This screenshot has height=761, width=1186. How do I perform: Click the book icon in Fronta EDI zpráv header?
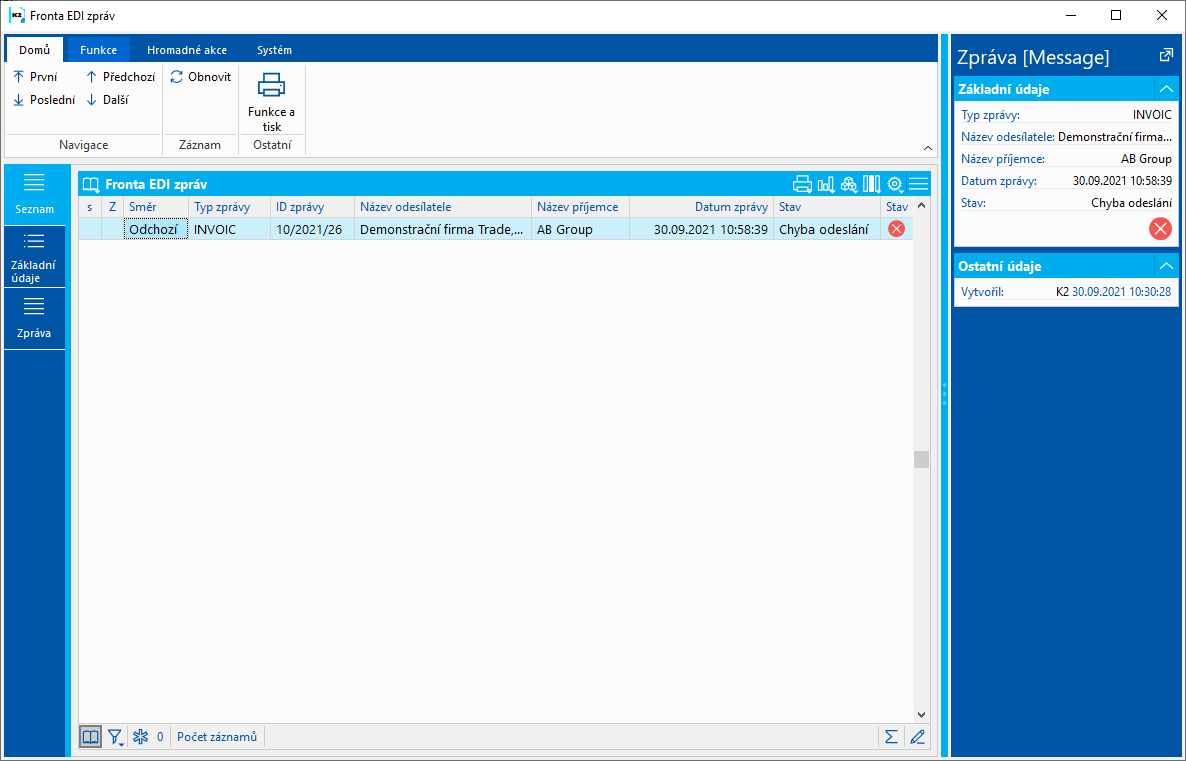click(91, 185)
